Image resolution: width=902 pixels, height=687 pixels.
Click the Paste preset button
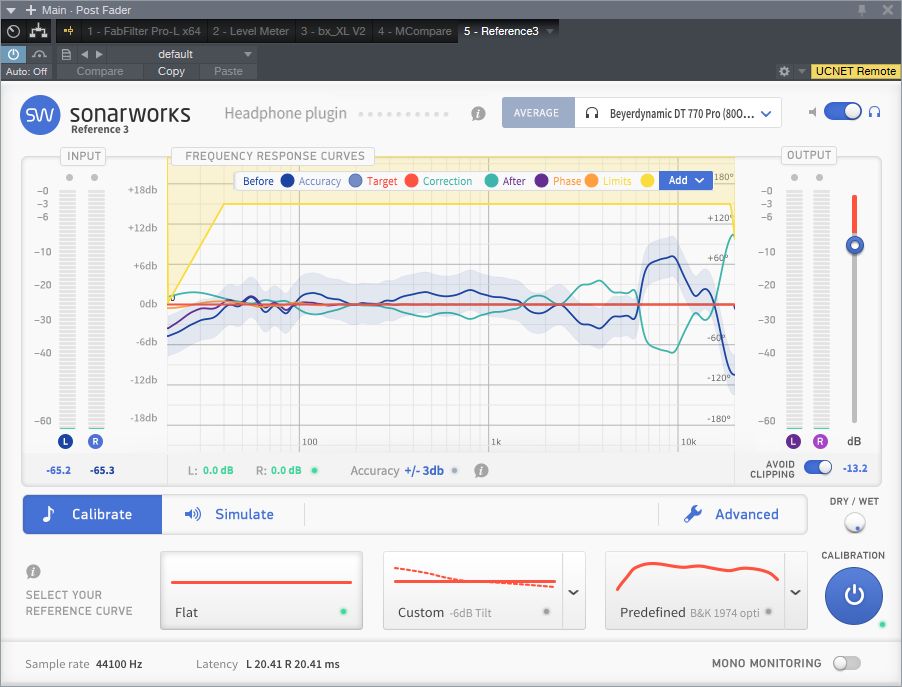pyautogui.click(x=228, y=71)
